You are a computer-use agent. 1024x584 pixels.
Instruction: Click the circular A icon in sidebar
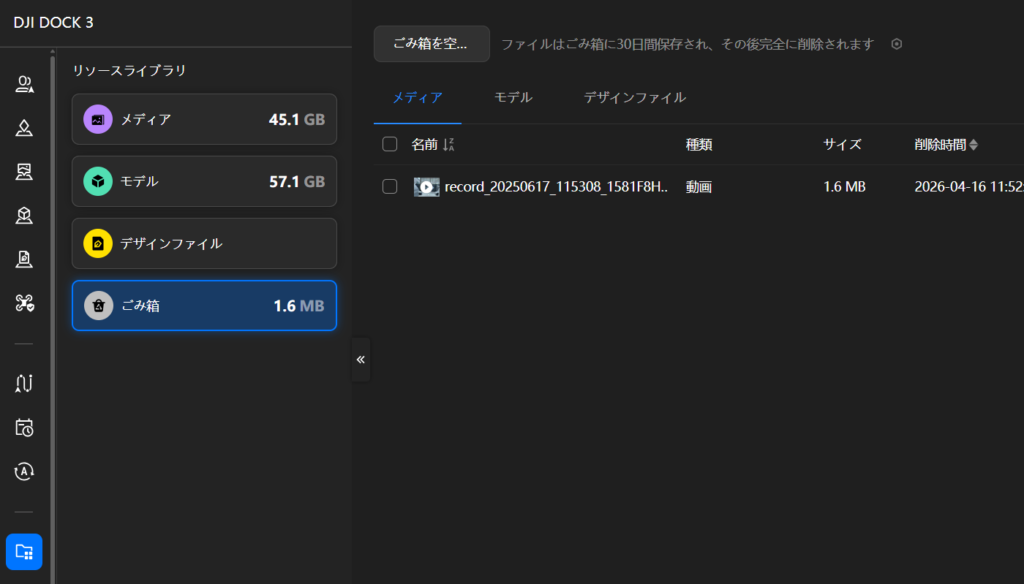point(25,471)
